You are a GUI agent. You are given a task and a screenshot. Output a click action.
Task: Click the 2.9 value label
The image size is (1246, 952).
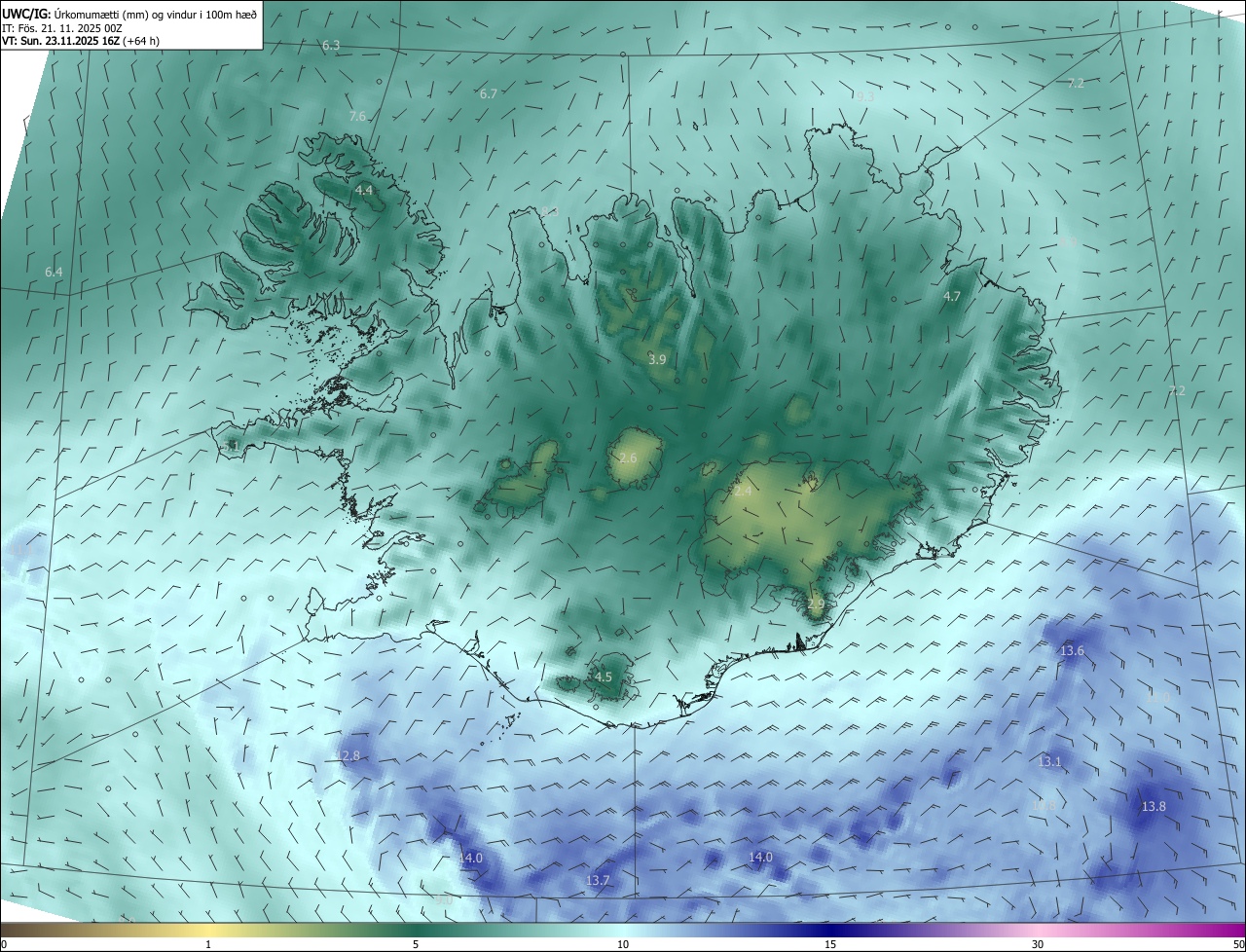pyautogui.click(x=816, y=604)
